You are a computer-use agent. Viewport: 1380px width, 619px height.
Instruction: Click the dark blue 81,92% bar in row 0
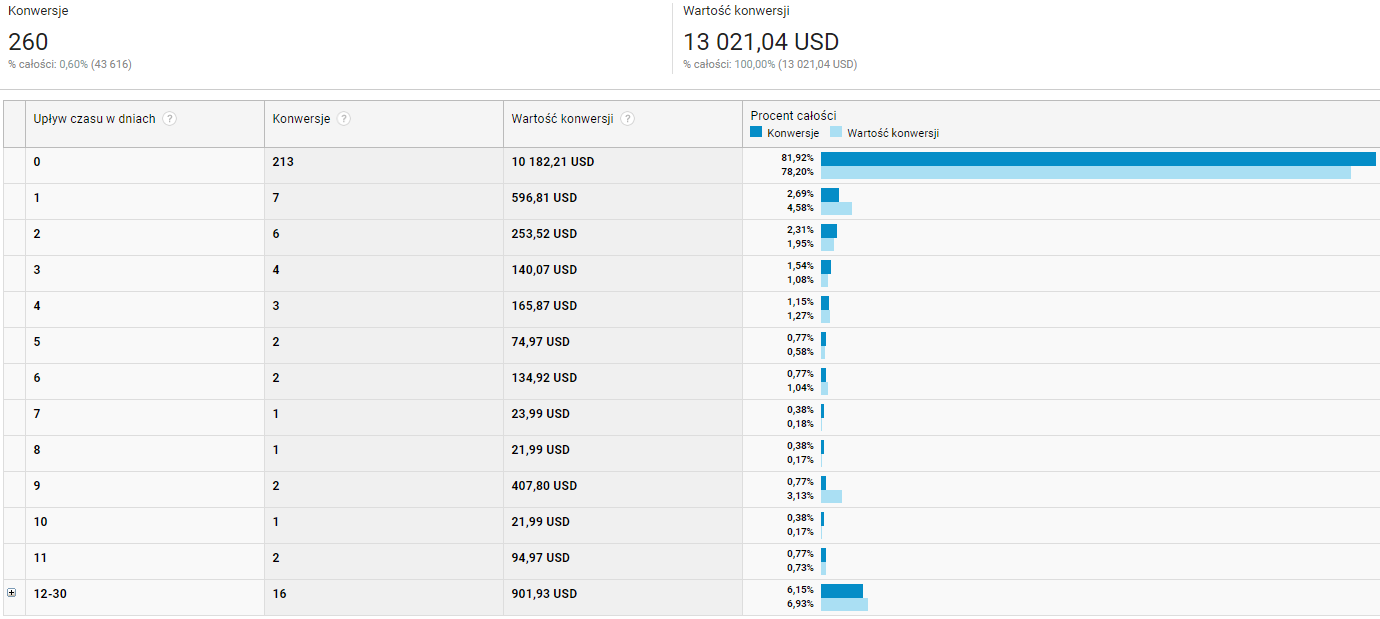[x=1097, y=159]
